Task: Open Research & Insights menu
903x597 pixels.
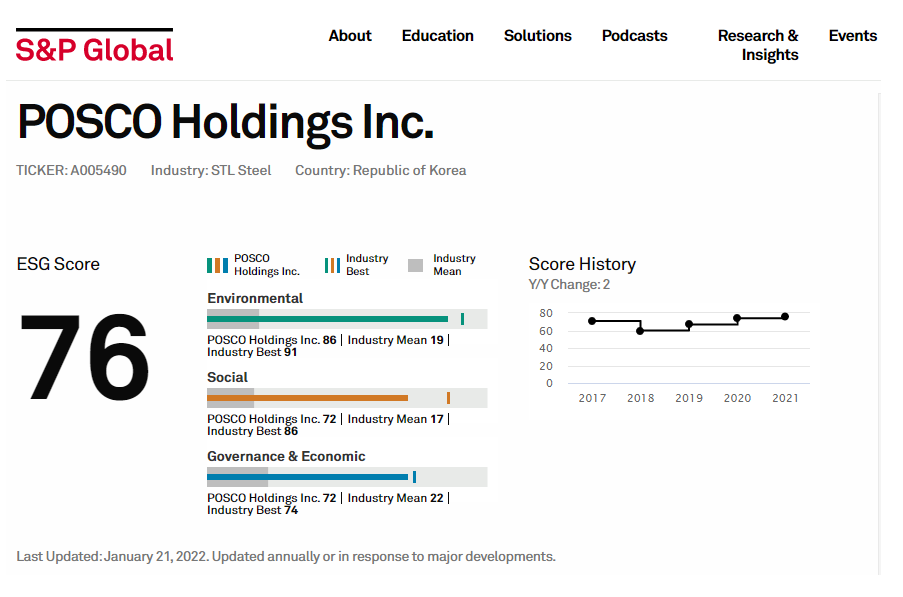Action: click(x=758, y=45)
